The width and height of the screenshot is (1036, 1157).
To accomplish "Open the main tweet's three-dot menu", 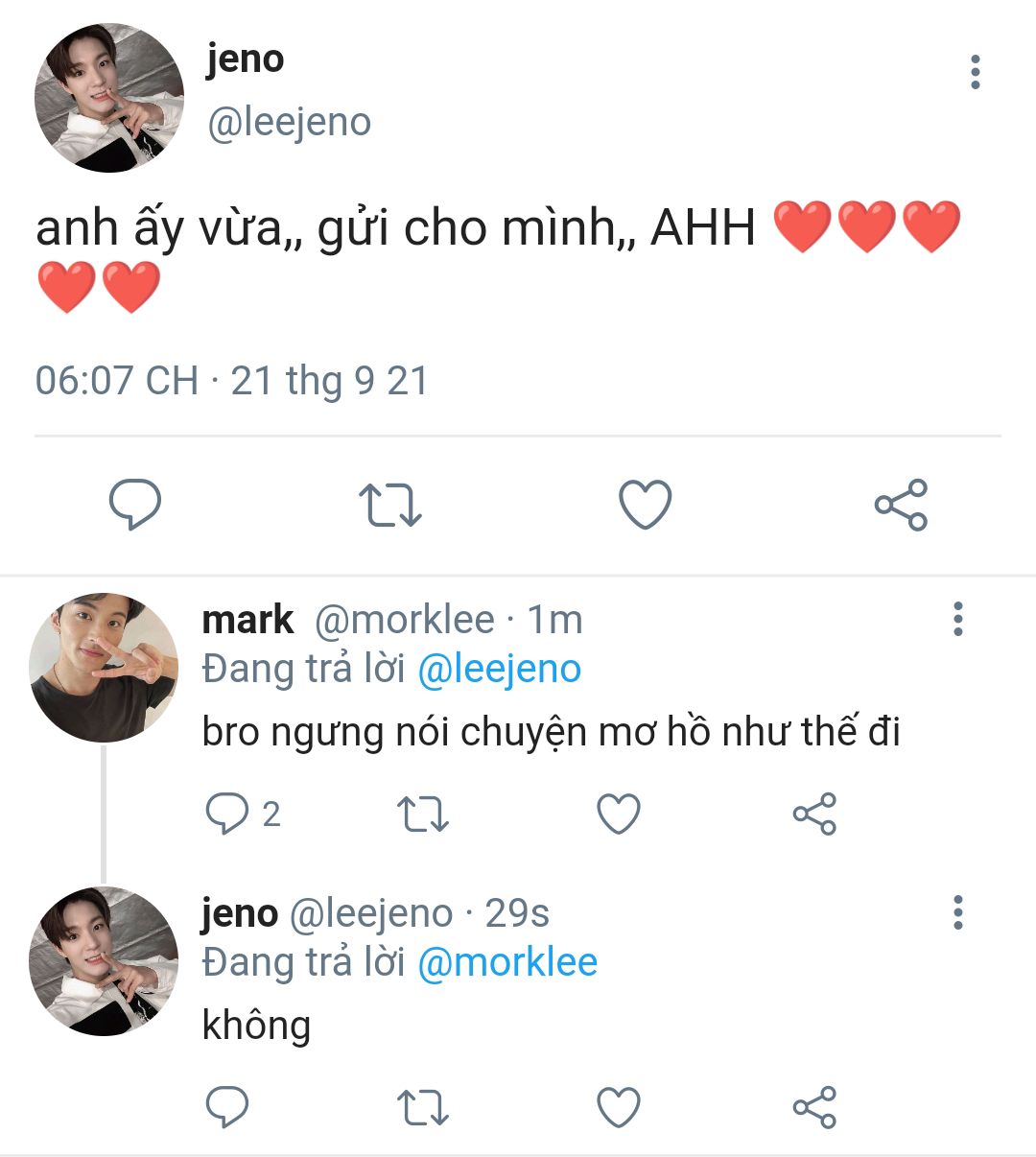I will click(x=976, y=72).
